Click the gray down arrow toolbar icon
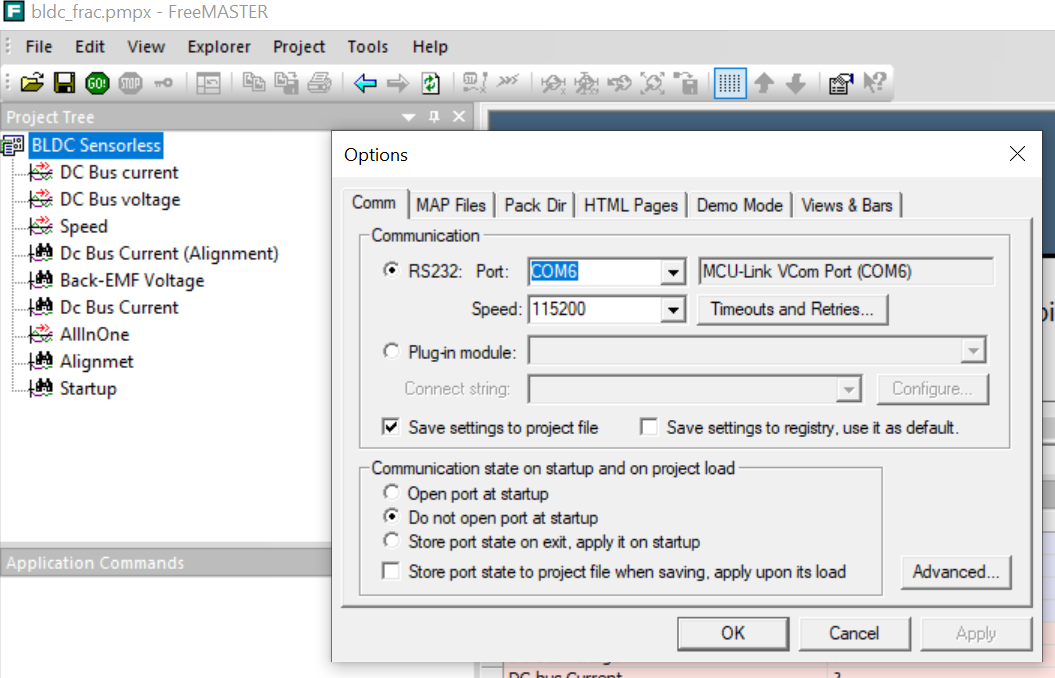Image resolution: width=1055 pixels, height=678 pixels. click(x=796, y=83)
